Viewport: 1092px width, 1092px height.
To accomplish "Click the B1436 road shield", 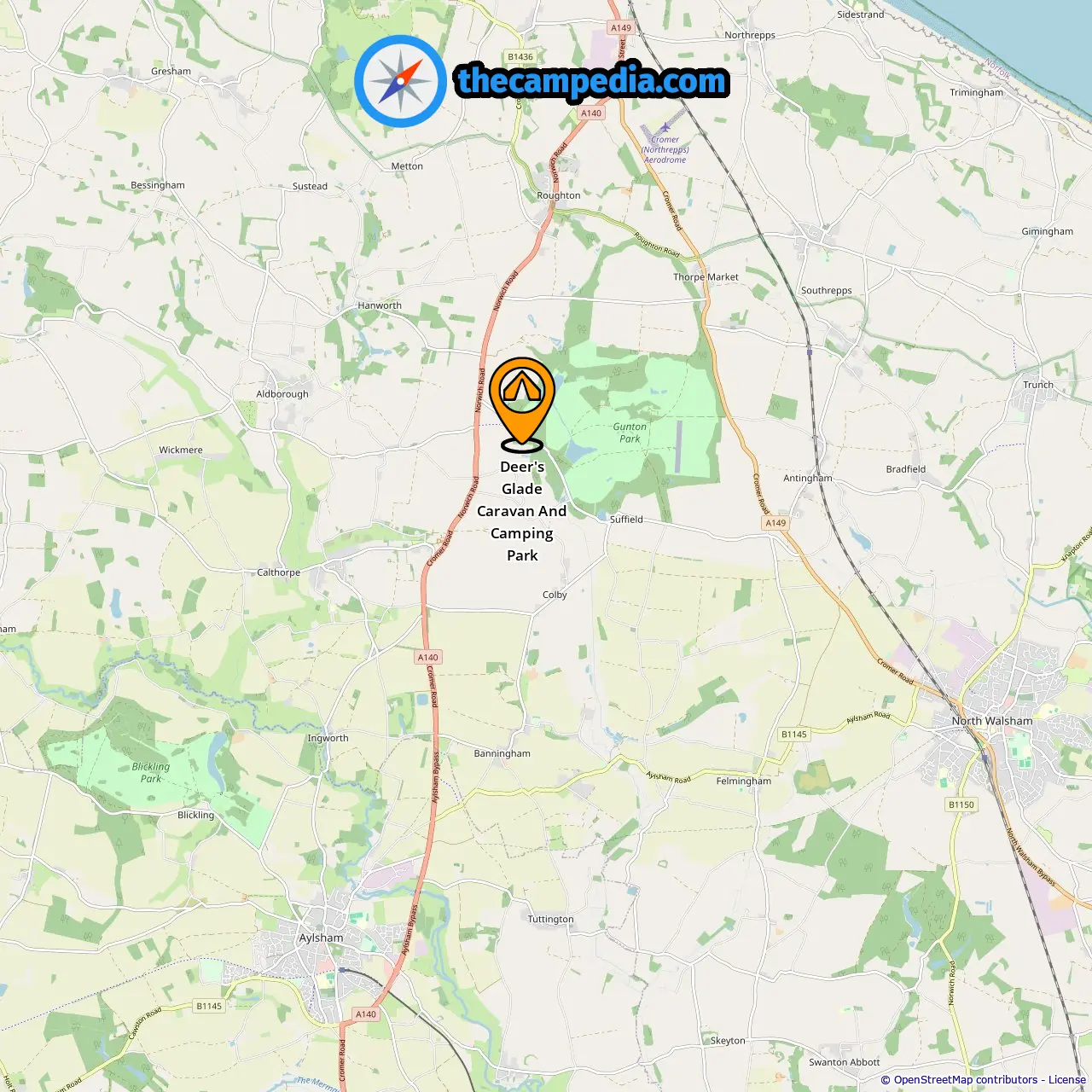I will 520,57.
